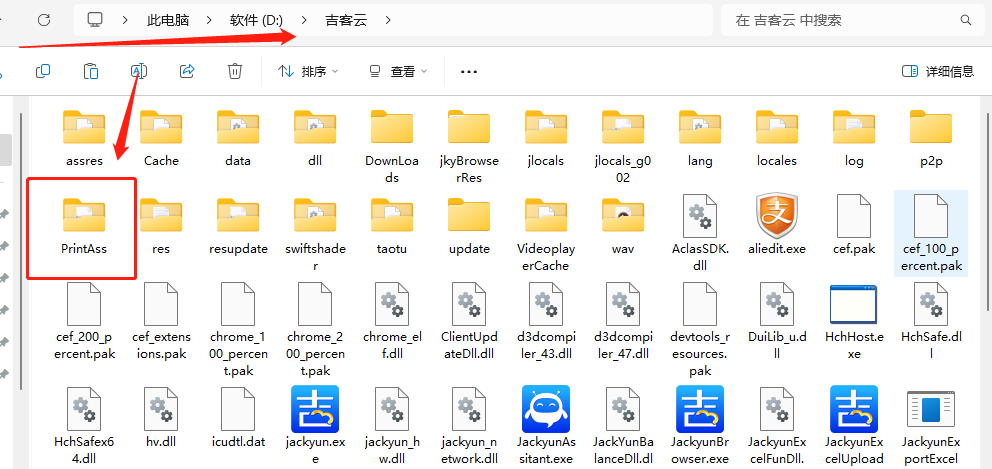This screenshot has height=469, width=992.
Task: Open the three-dots more options menu
Action: (469, 72)
